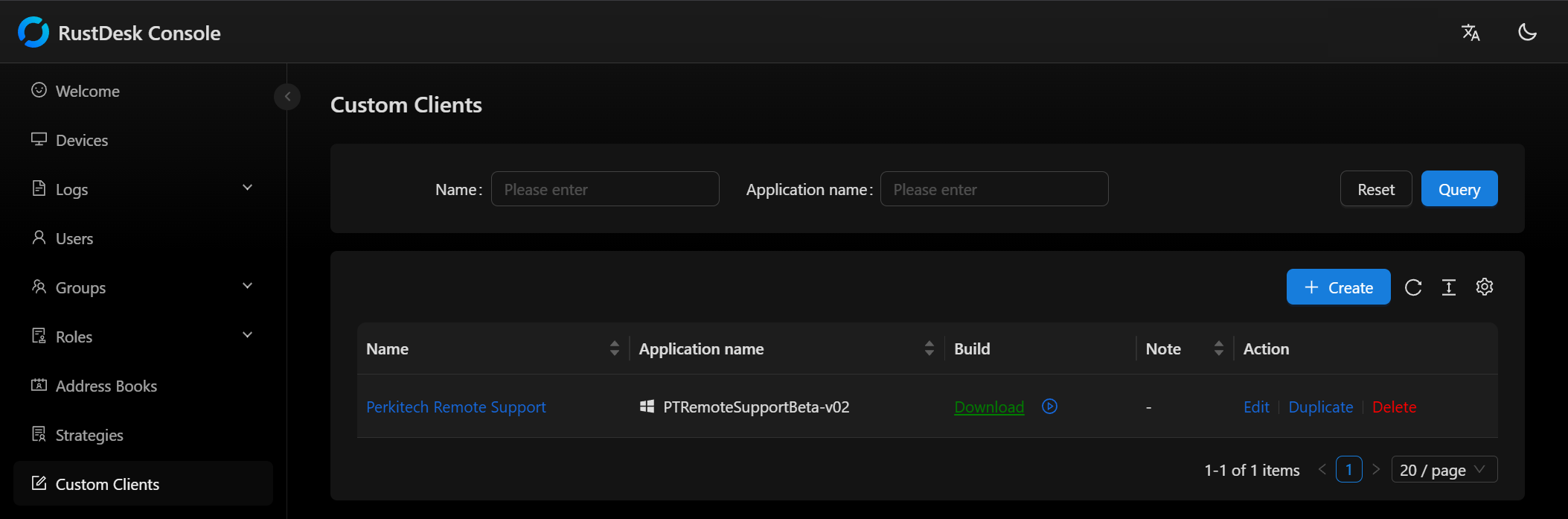
Task: Click the 1-1 of 1 items text
Action: pyautogui.click(x=1252, y=470)
